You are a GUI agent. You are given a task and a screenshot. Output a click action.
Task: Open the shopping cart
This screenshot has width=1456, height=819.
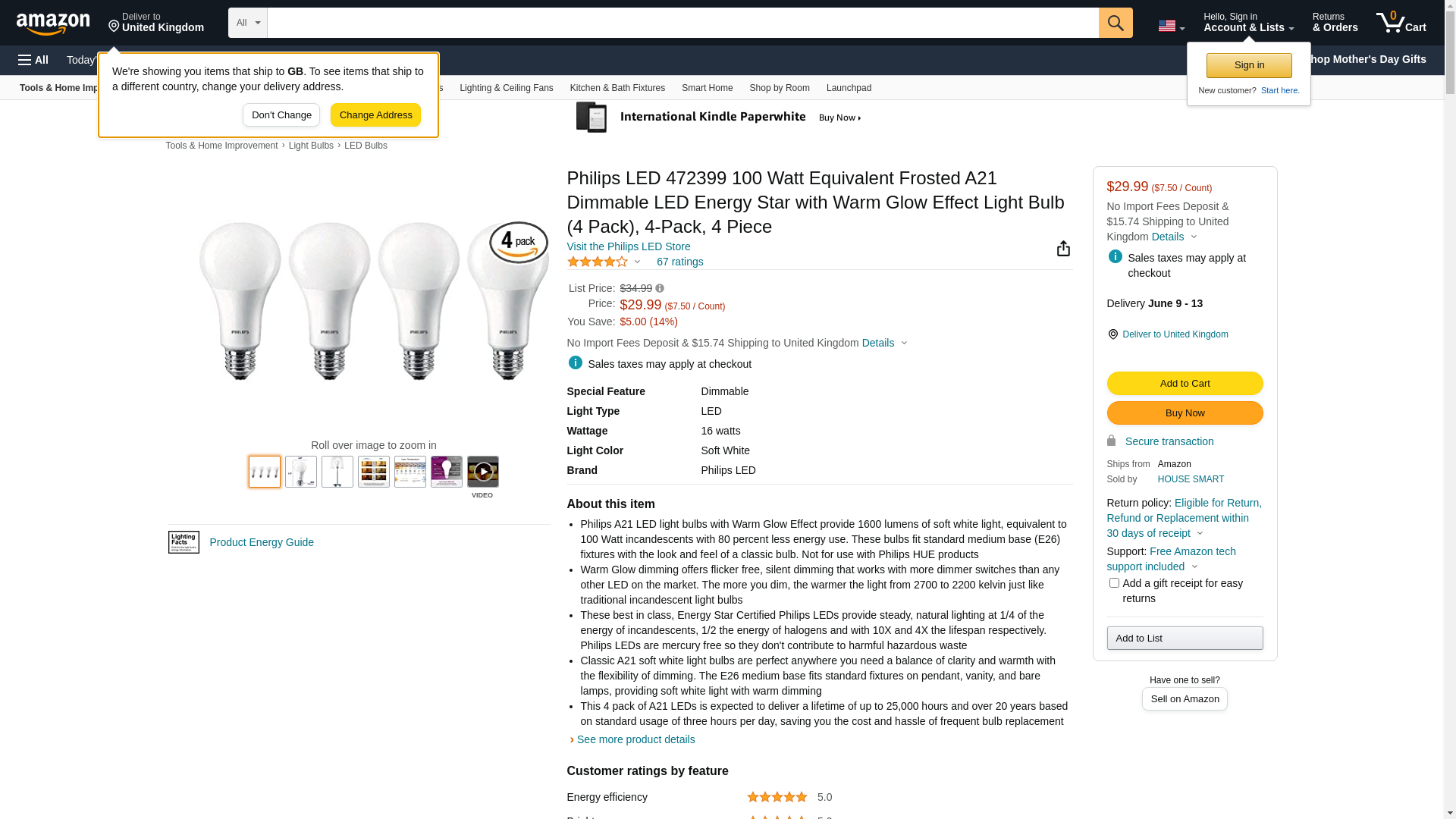point(1401,23)
